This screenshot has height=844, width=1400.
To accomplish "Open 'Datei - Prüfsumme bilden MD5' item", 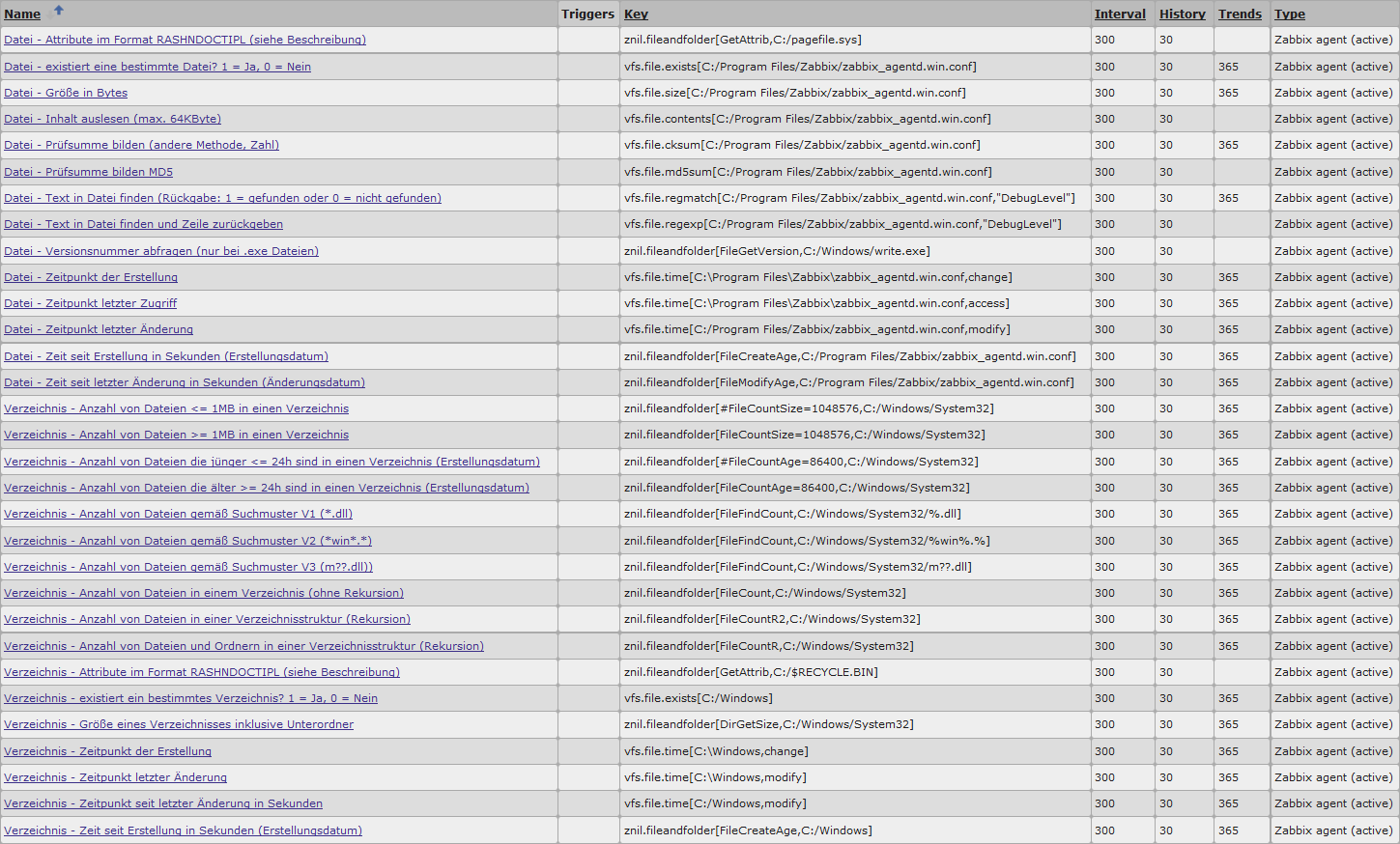I will [88, 172].
